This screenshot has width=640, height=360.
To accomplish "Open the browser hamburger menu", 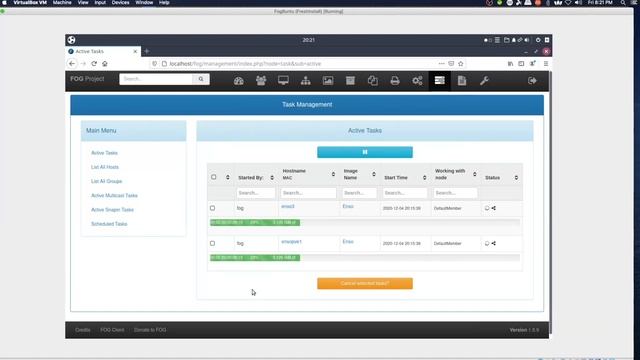I will (x=546, y=64).
